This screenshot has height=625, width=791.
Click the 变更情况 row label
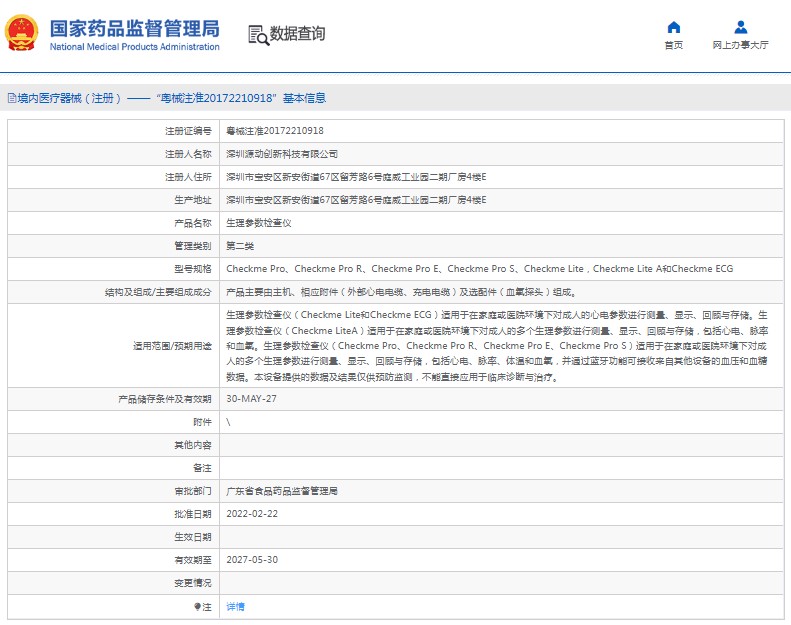coord(193,583)
